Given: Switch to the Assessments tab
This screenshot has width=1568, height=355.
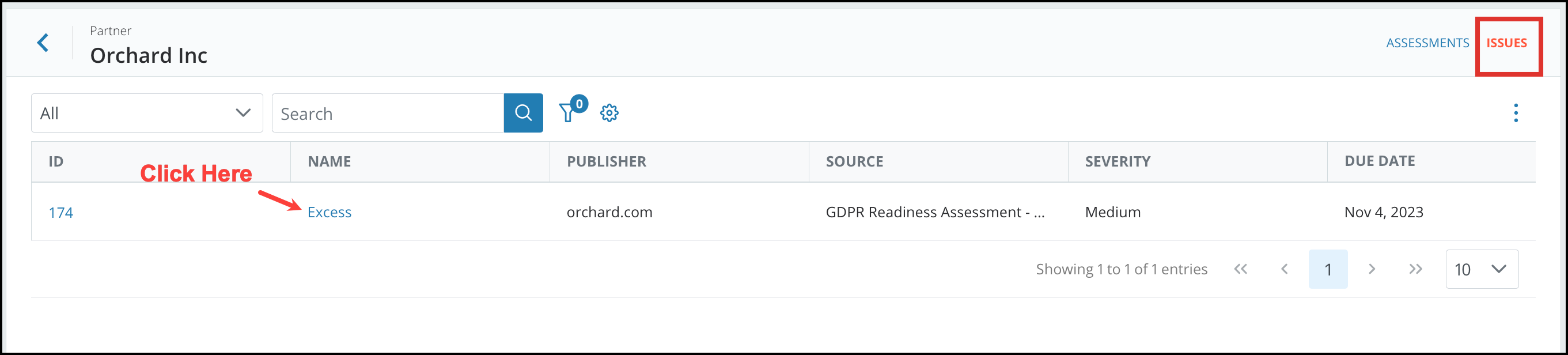Looking at the screenshot, I should pyautogui.click(x=1427, y=43).
